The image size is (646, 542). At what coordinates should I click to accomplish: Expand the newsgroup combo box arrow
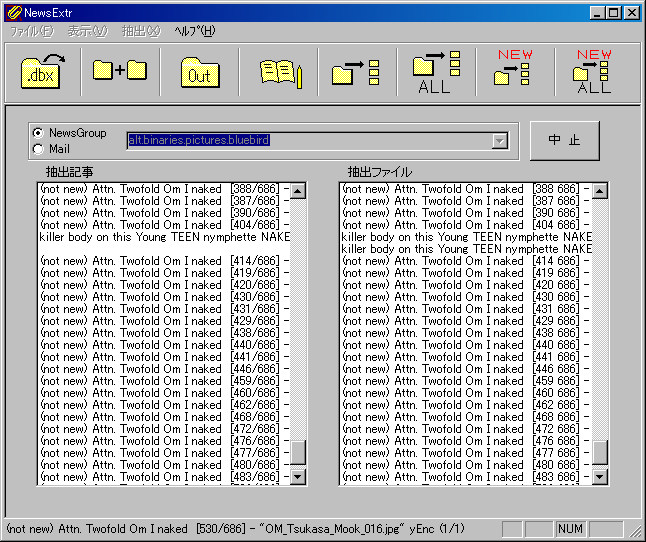pyautogui.click(x=500, y=141)
